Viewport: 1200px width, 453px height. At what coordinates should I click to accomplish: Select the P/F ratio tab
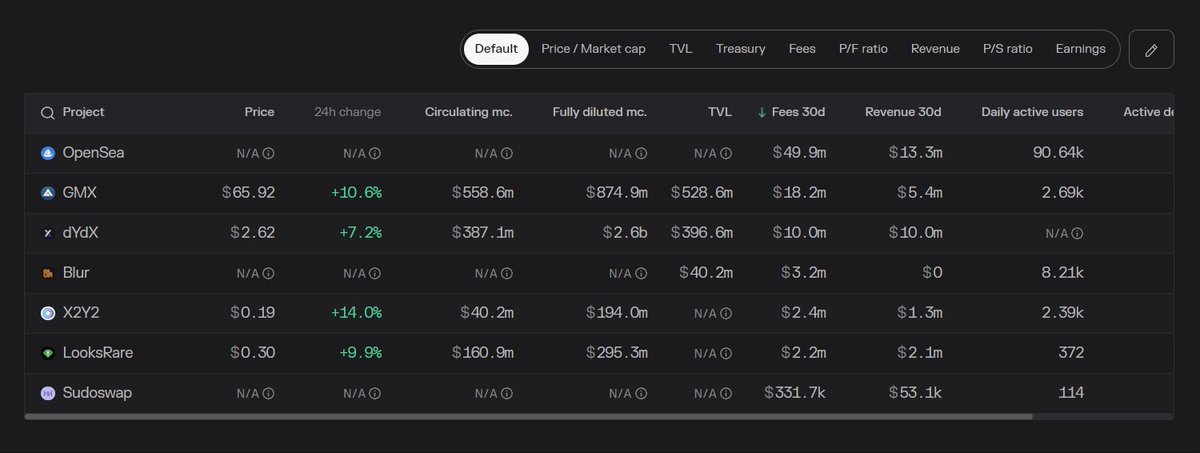pyautogui.click(x=863, y=49)
